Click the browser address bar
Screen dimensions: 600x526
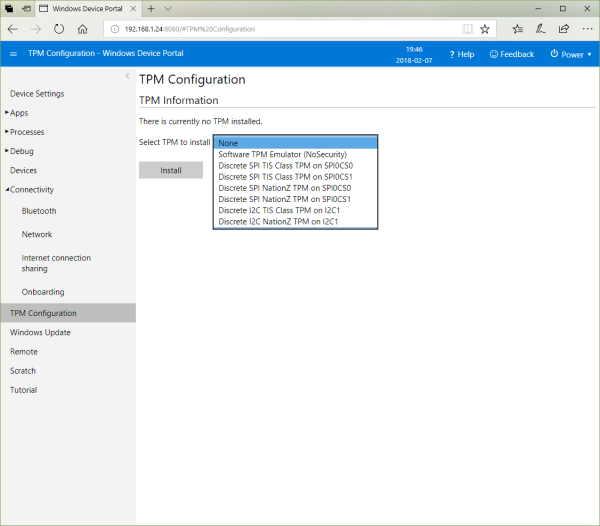coord(290,29)
